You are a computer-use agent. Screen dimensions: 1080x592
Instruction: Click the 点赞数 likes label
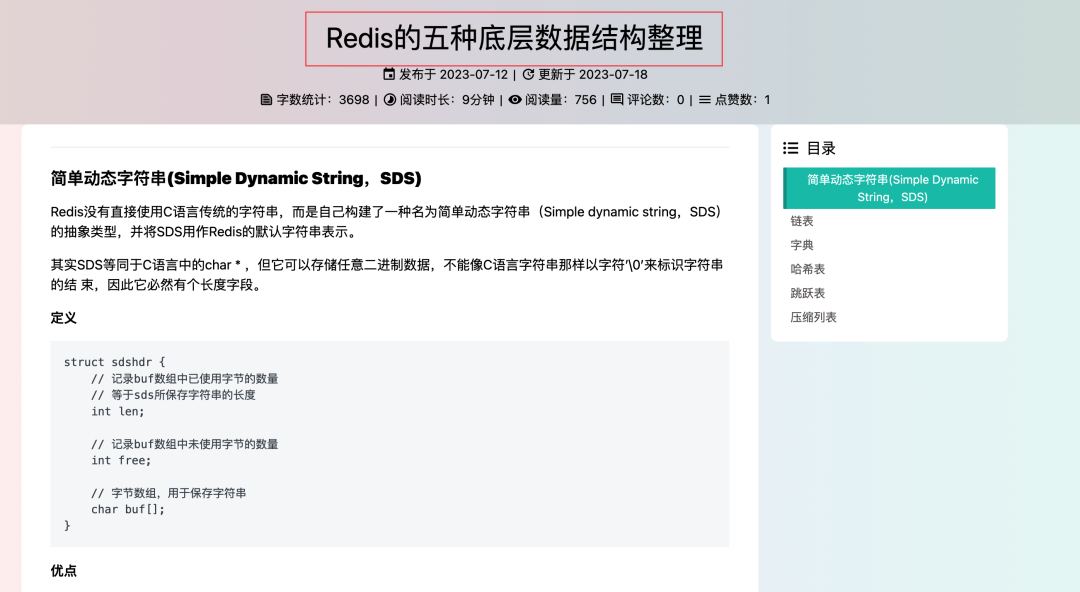point(735,100)
